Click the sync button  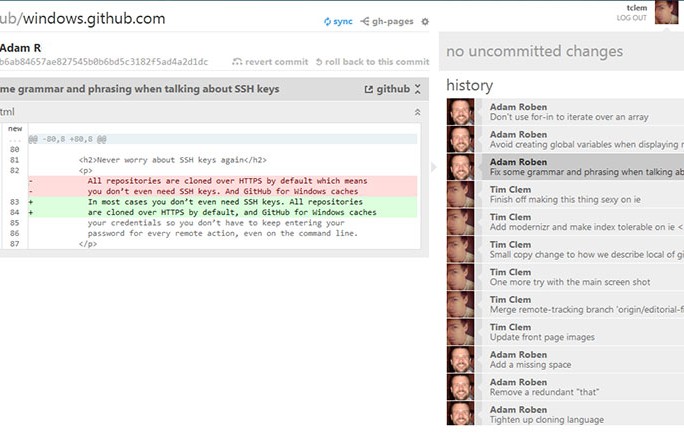pyautogui.click(x=338, y=21)
